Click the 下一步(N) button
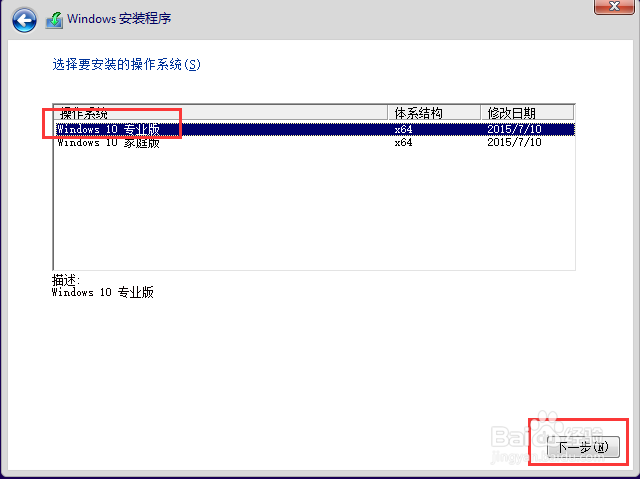The image size is (640, 479). click(583, 447)
